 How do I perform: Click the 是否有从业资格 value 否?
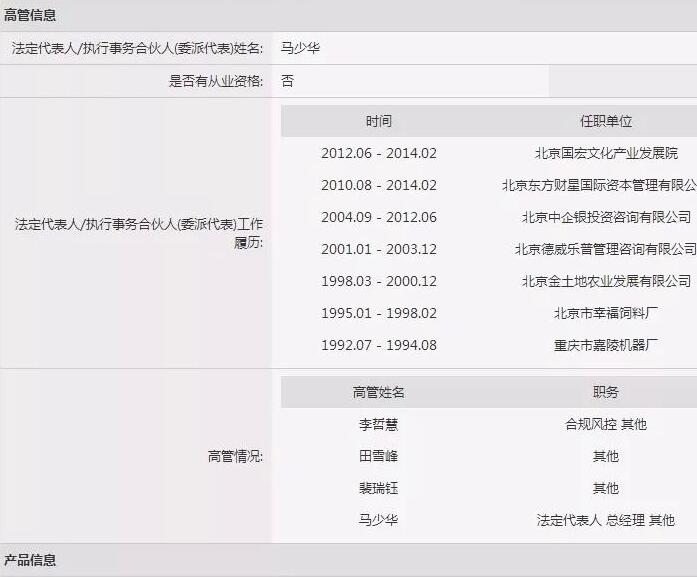click(288, 81)
